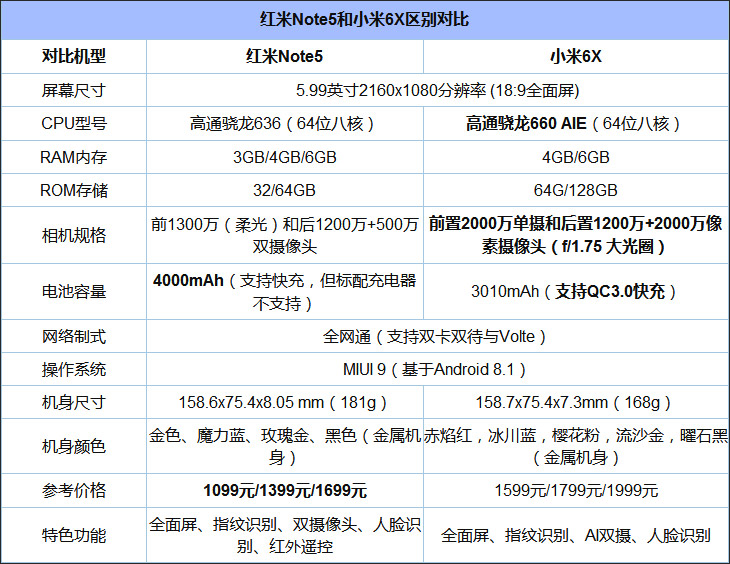Click the cell '全网通（支持双卡双待与Volte）'

coord(437,336)
